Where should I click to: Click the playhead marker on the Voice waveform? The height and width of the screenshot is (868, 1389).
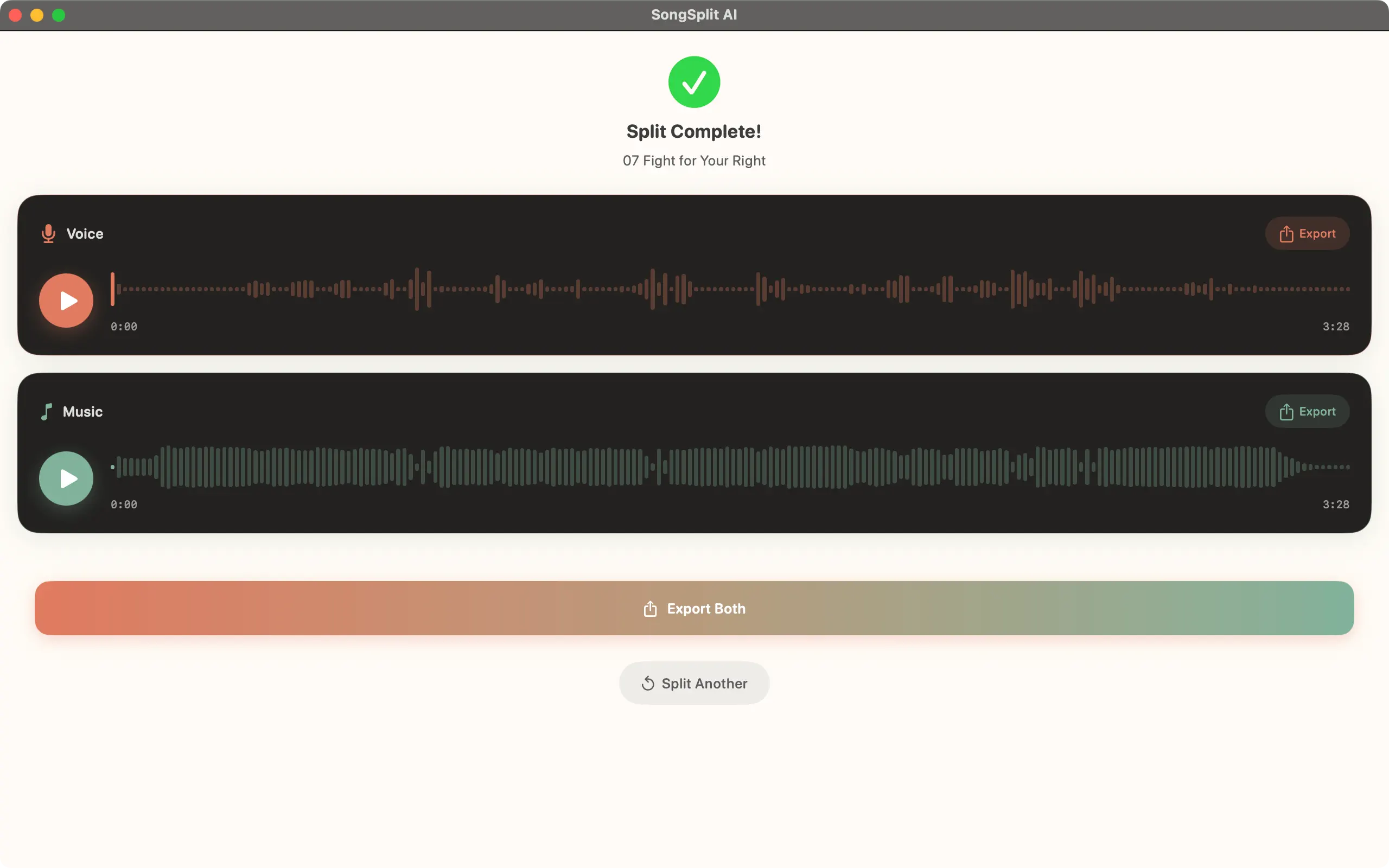(x=113, y=290)
